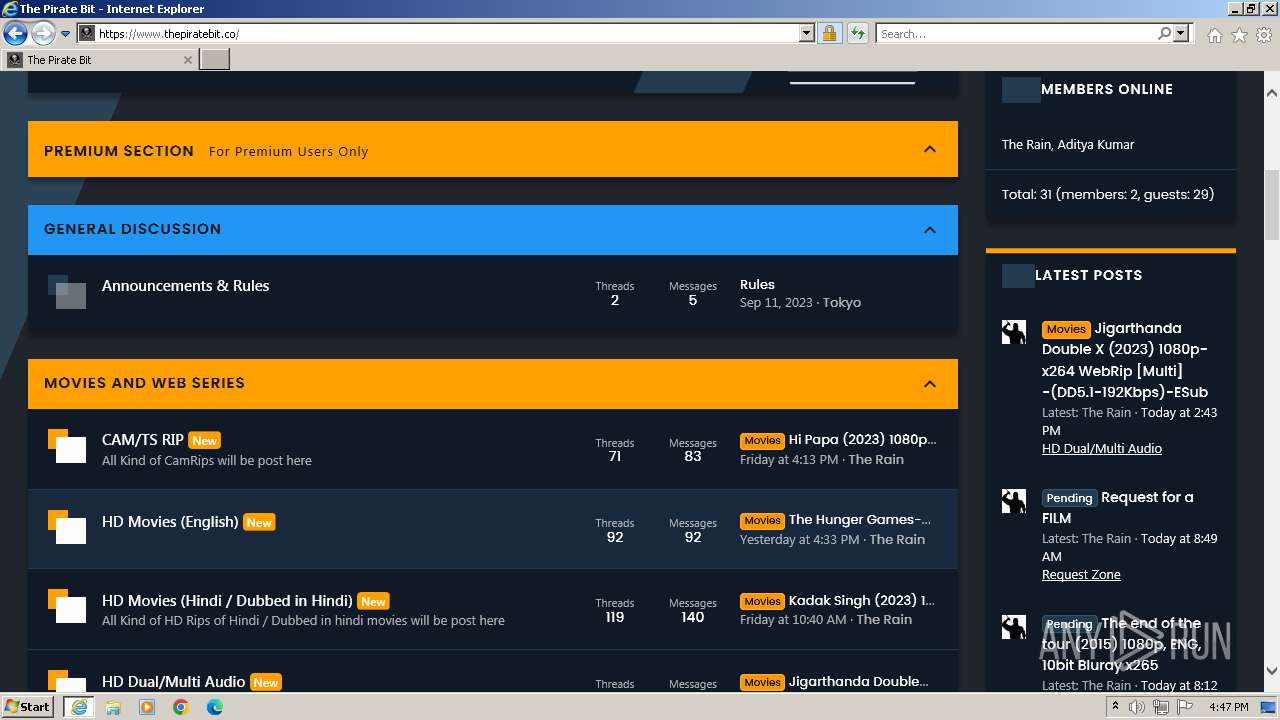Click avatar beside Request for a FILM
Screen dimensions: 1280x720
1014,502
